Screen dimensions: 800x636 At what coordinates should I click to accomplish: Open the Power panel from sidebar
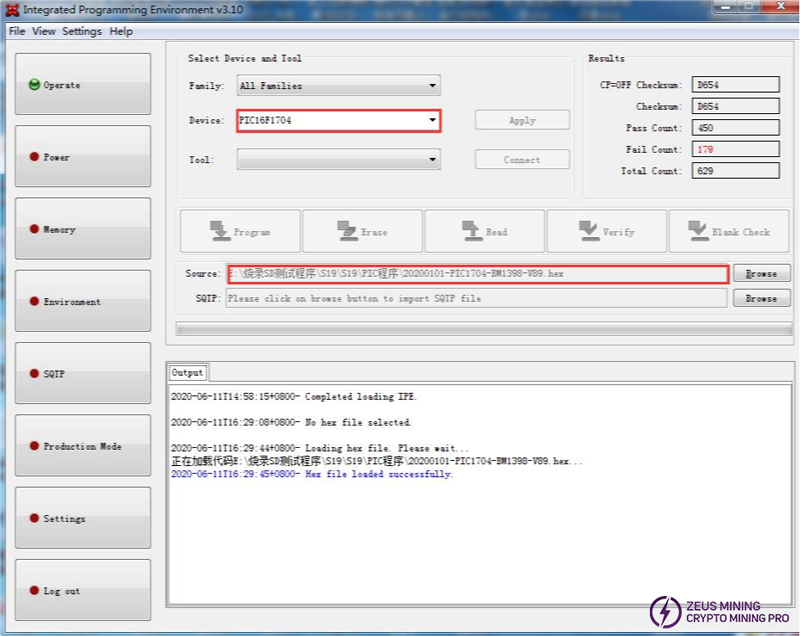[83, 157]
